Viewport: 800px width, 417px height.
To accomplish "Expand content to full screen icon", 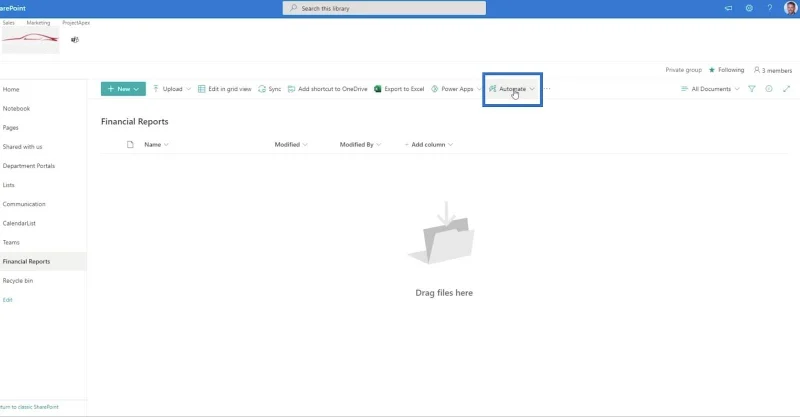I will tap(786, 89).
